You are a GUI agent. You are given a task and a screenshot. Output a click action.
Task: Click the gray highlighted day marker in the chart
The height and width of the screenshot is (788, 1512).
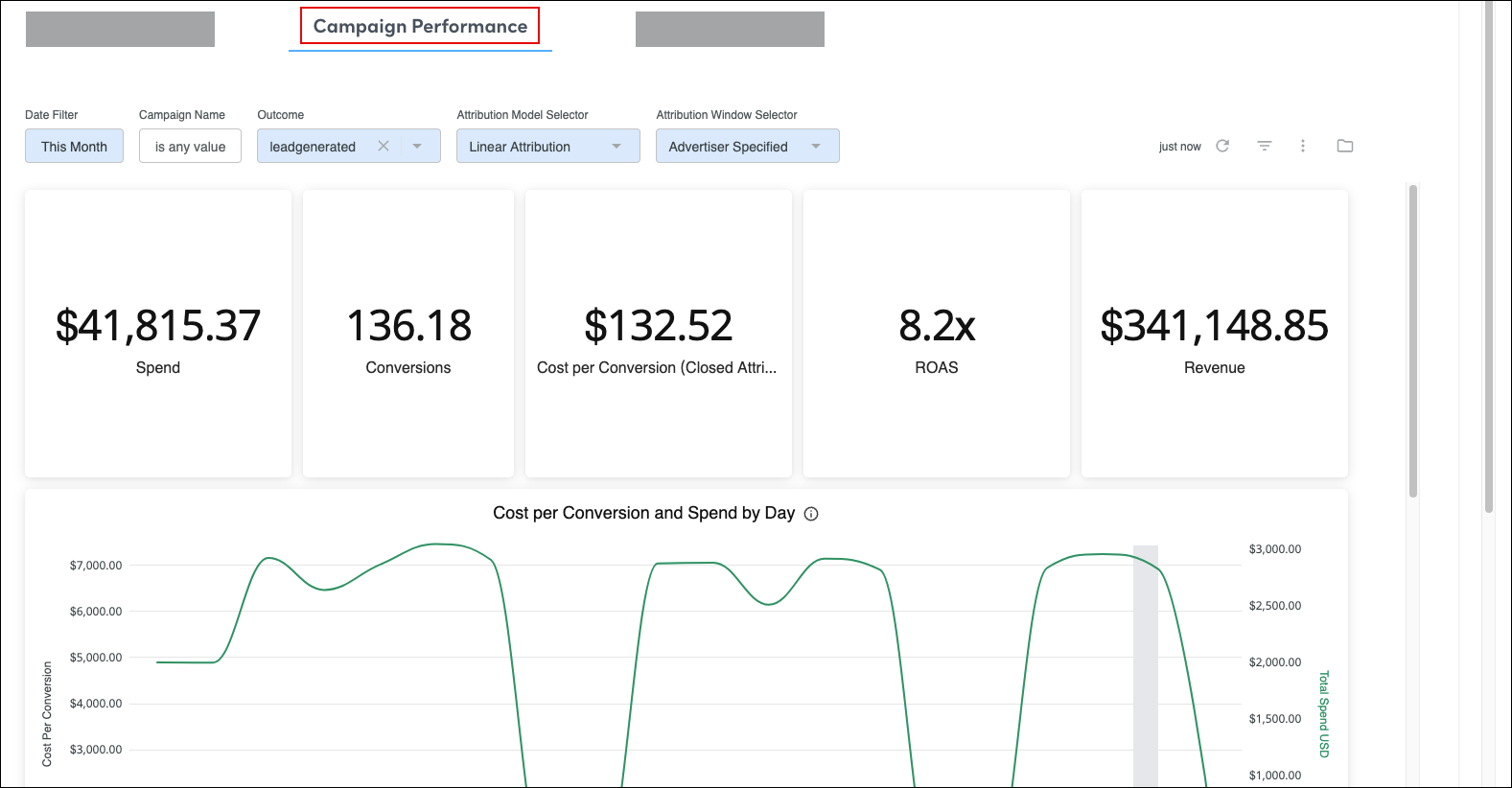tap(1146, 665)
